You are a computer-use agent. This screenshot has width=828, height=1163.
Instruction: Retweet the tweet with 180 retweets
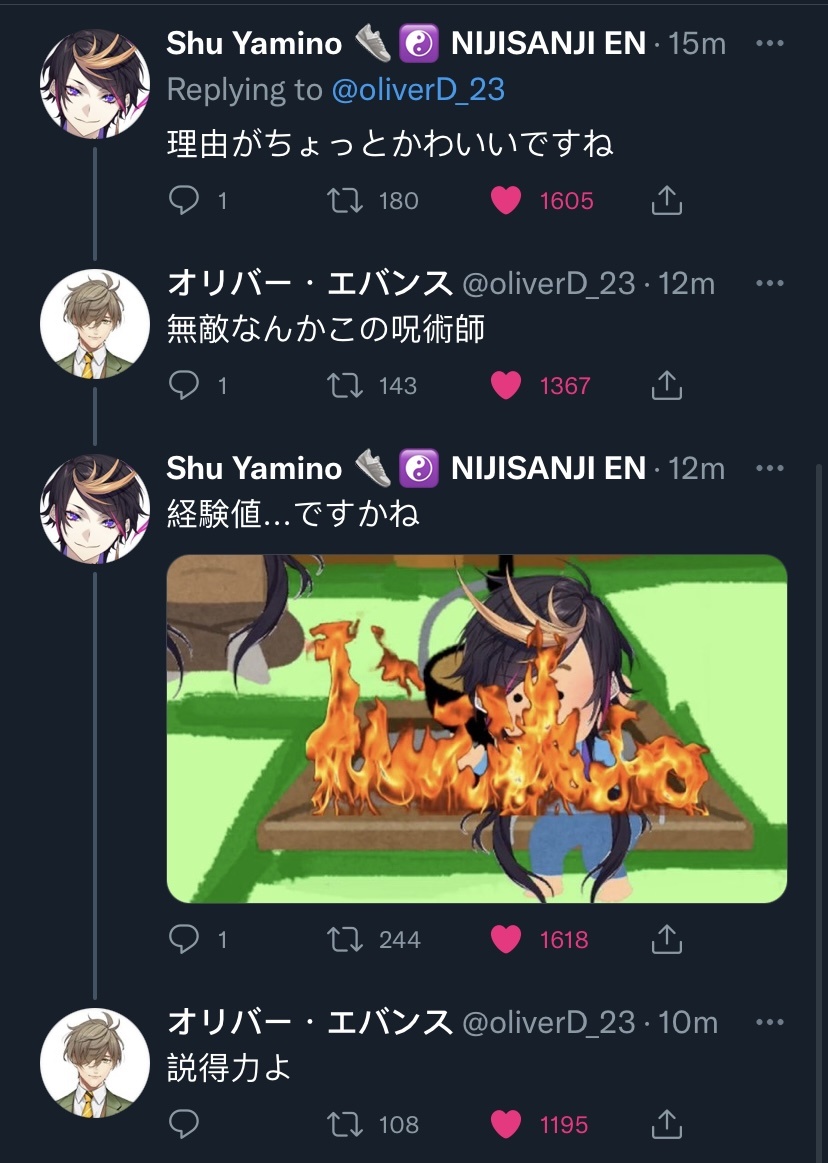coord(345,200)
